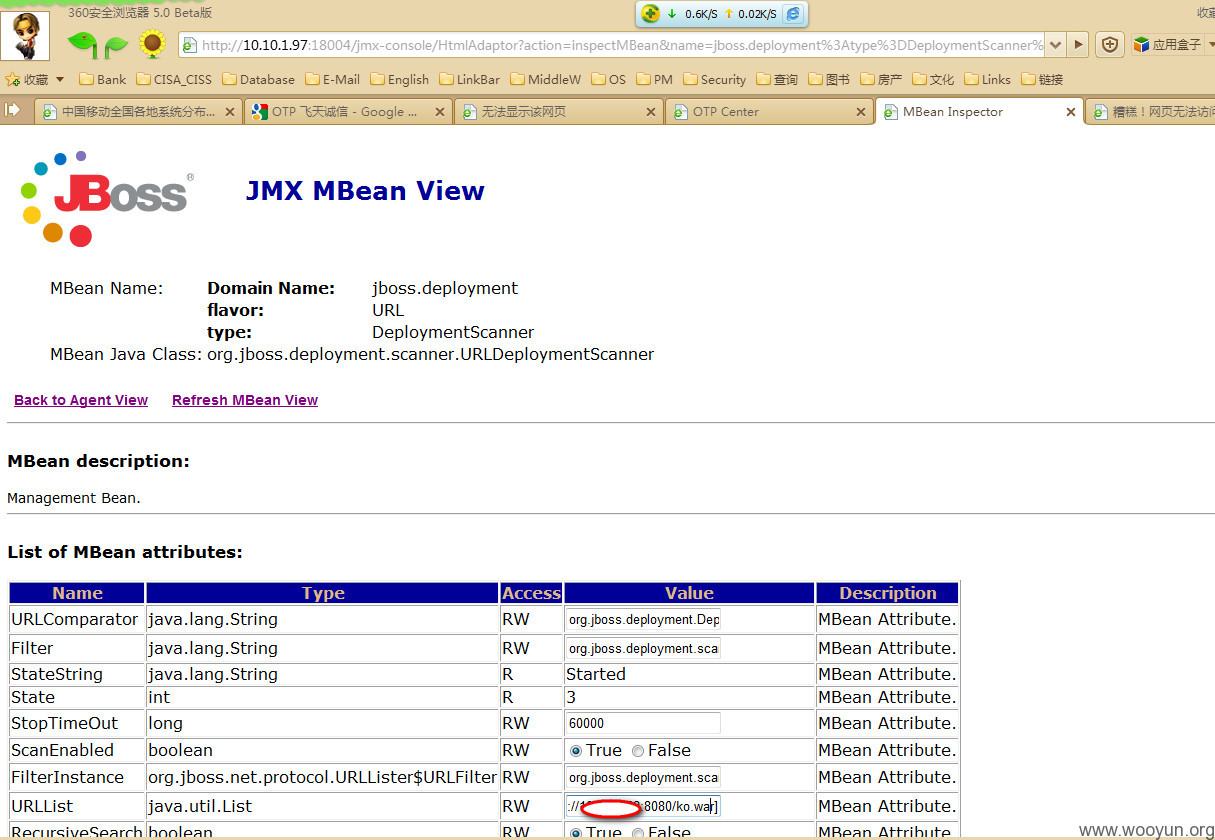
Task: Open the OS bookmark folder
Action: tap(608, 79)
